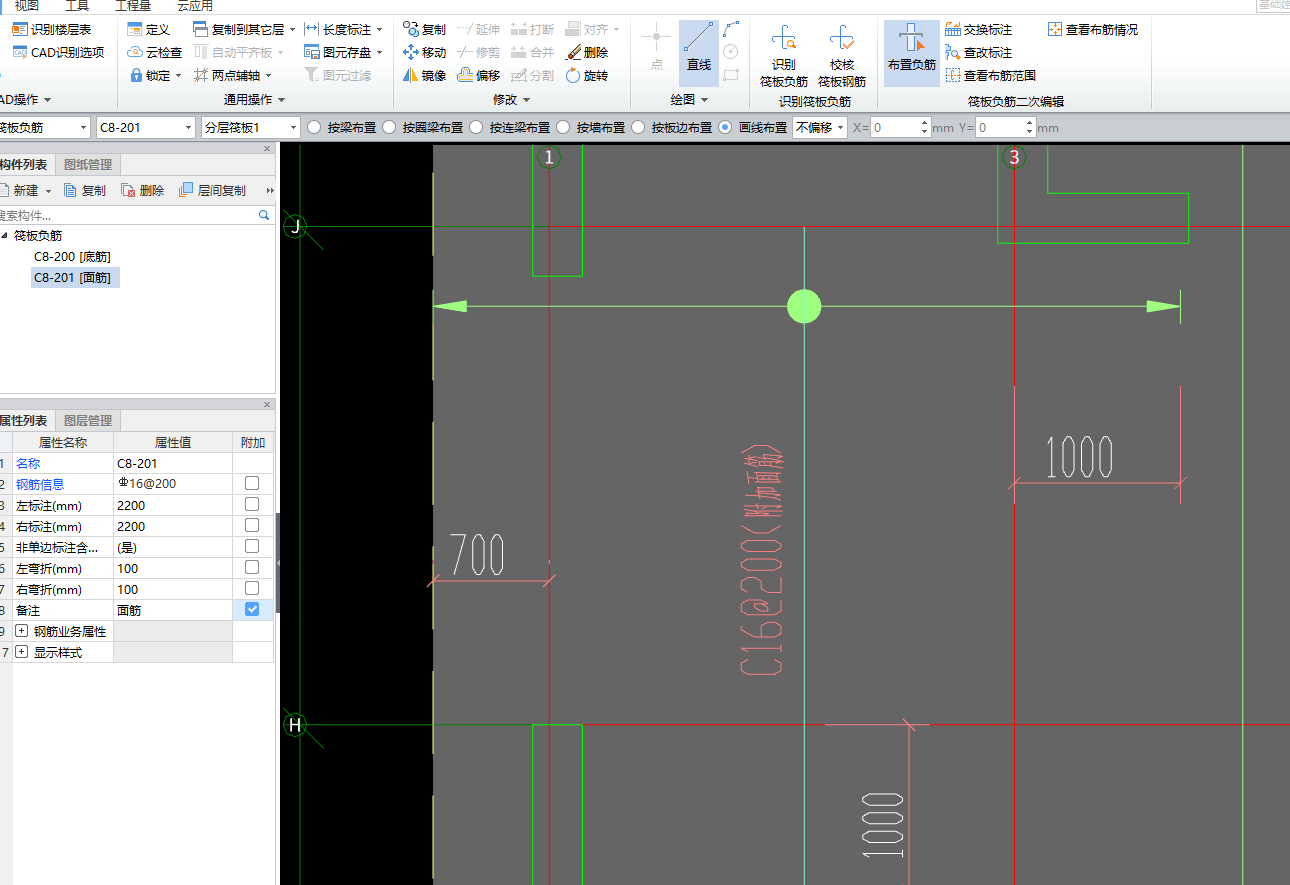Select the 直线 line drawing tool
1290x885 pixels.
(x=699, y=51)
